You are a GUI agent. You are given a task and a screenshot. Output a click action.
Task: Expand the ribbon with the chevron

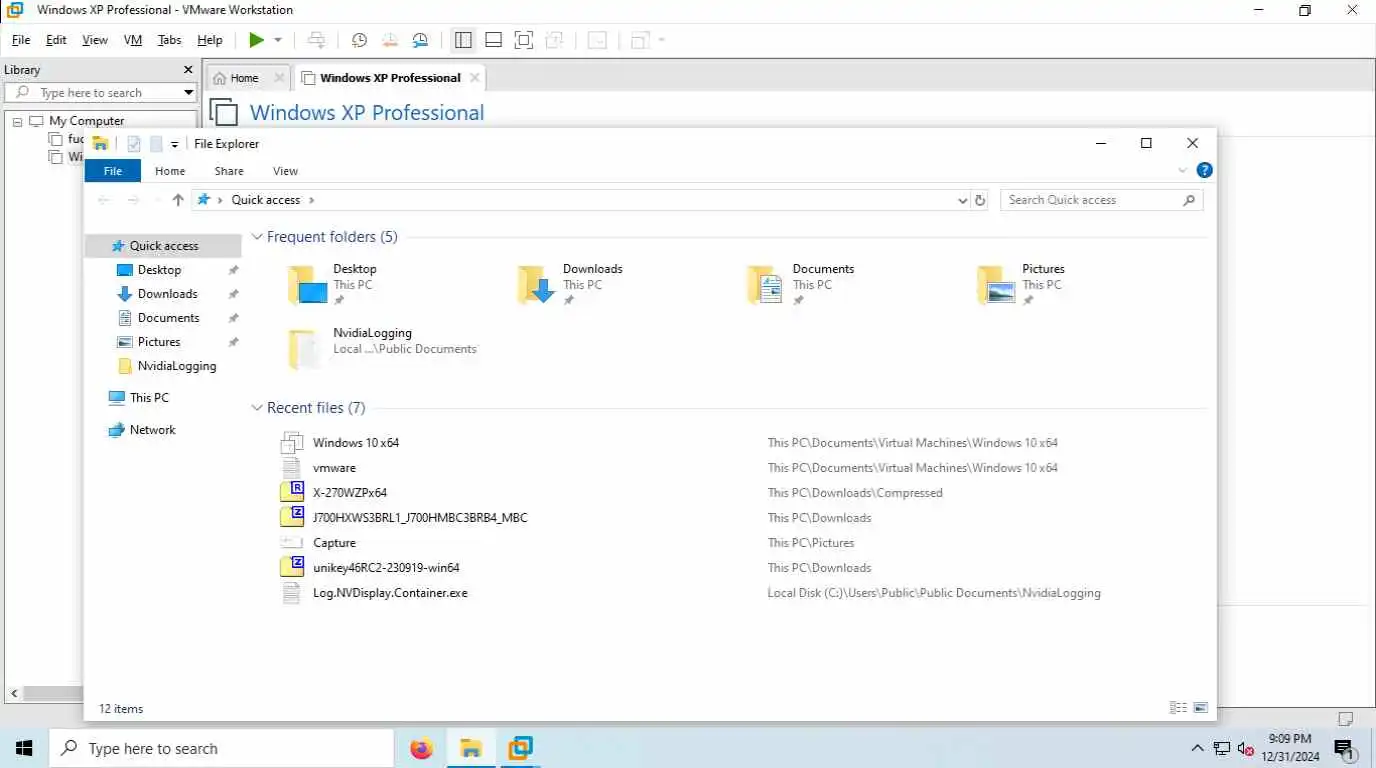(1183, 171)
